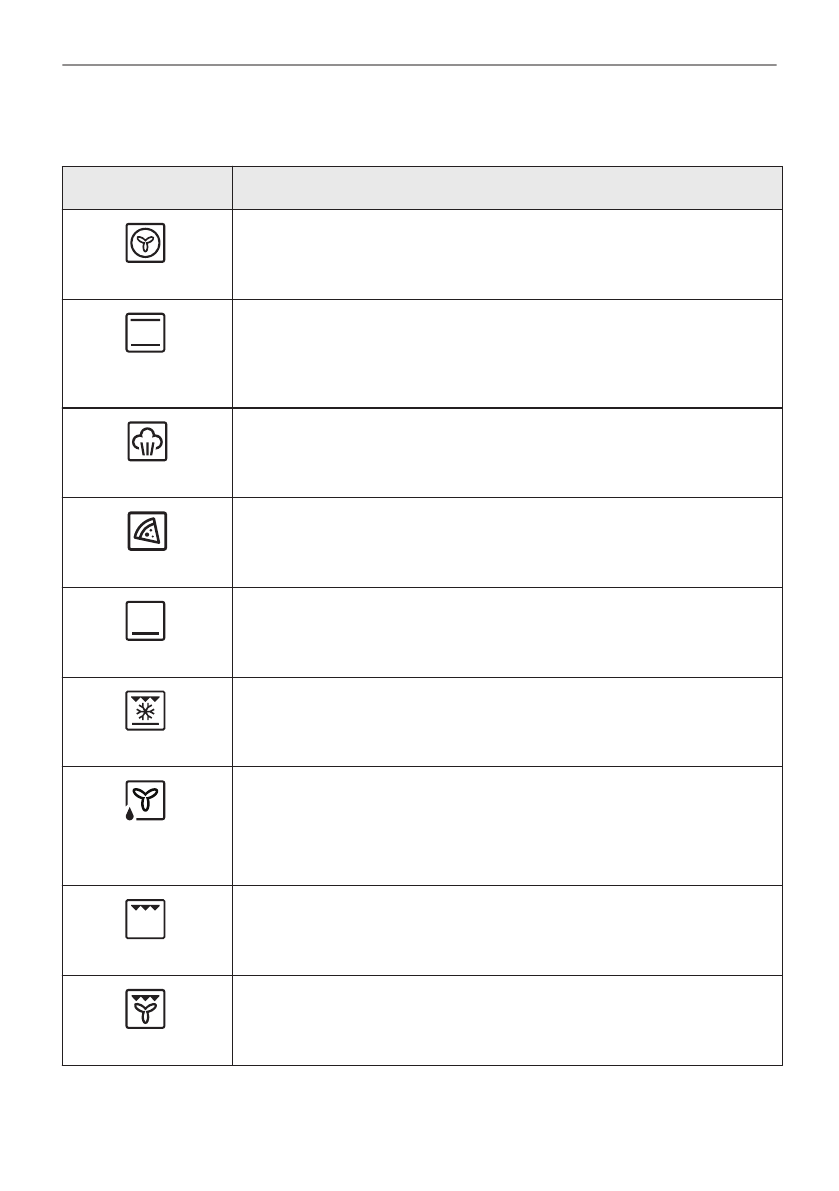Click the grey header cell above the icons
The width and height of the screenshot is (839, 1191).
(147, 188)
